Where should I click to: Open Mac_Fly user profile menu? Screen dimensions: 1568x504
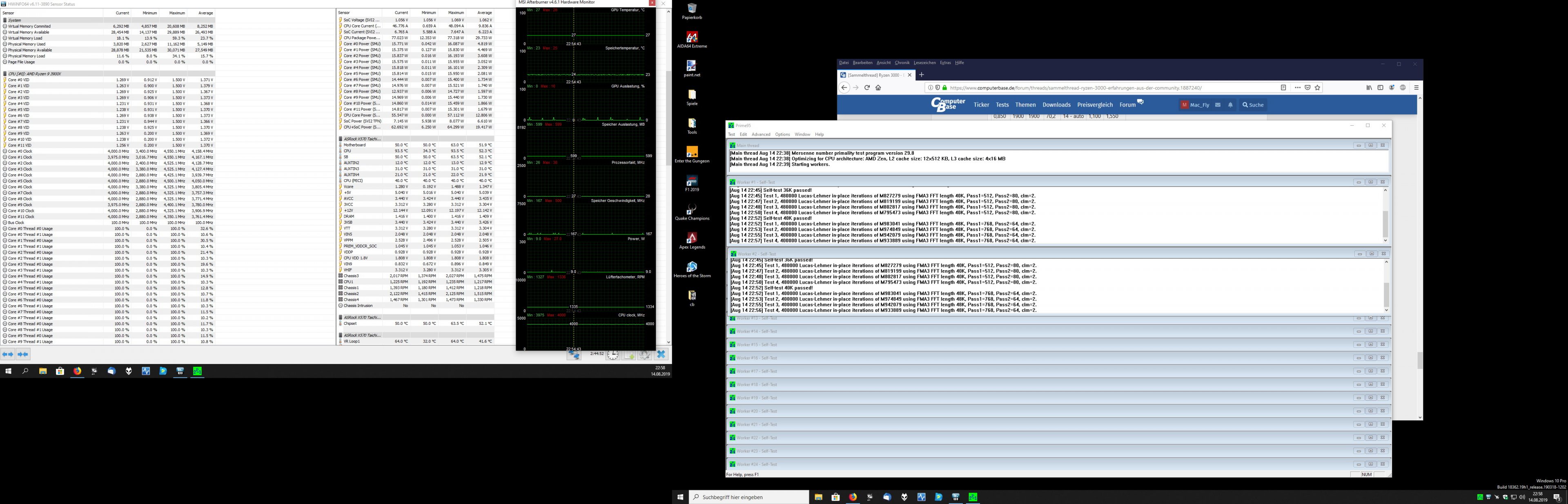(1195, 105)
